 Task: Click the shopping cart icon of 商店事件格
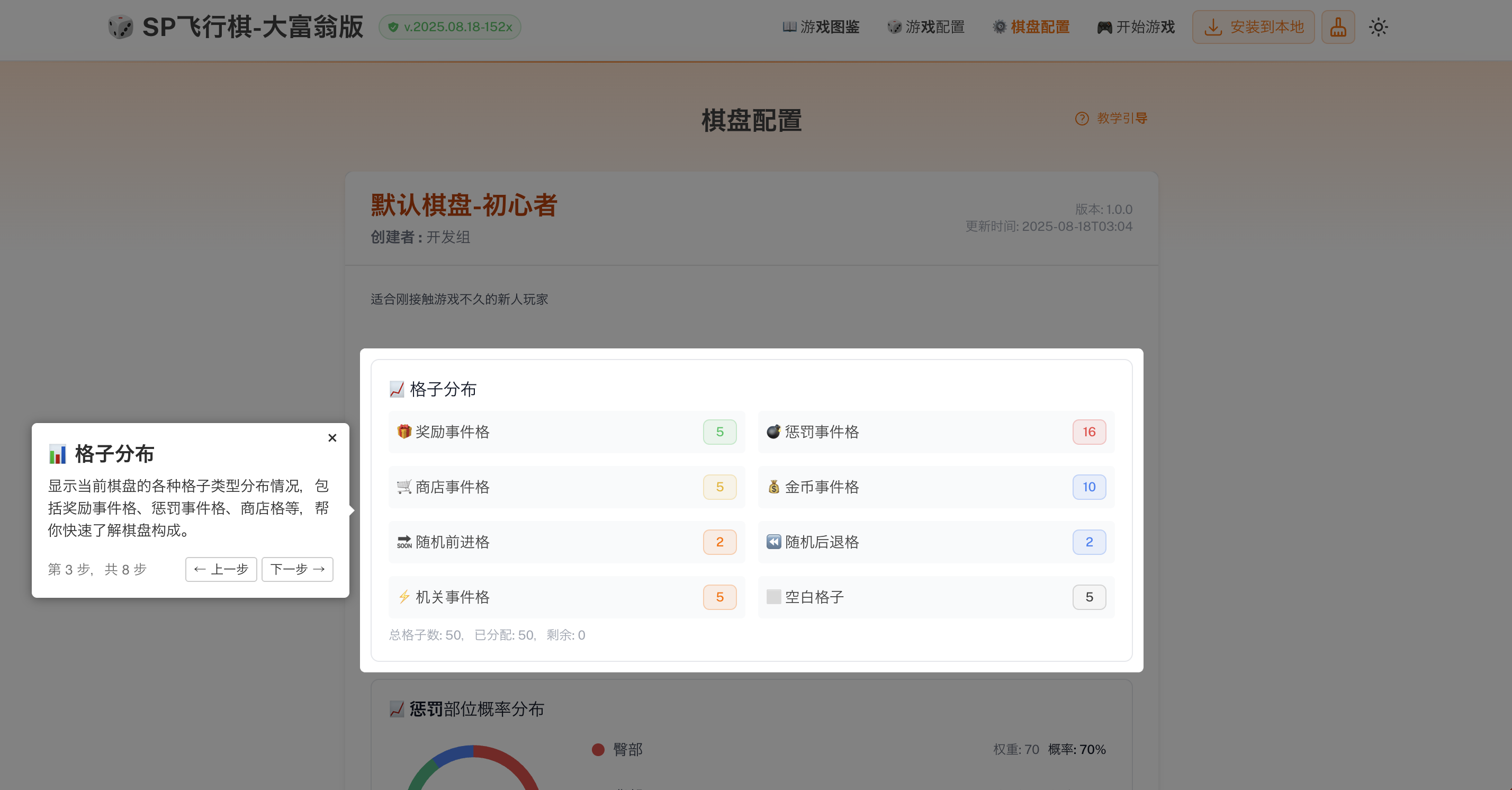click(404, 487)
